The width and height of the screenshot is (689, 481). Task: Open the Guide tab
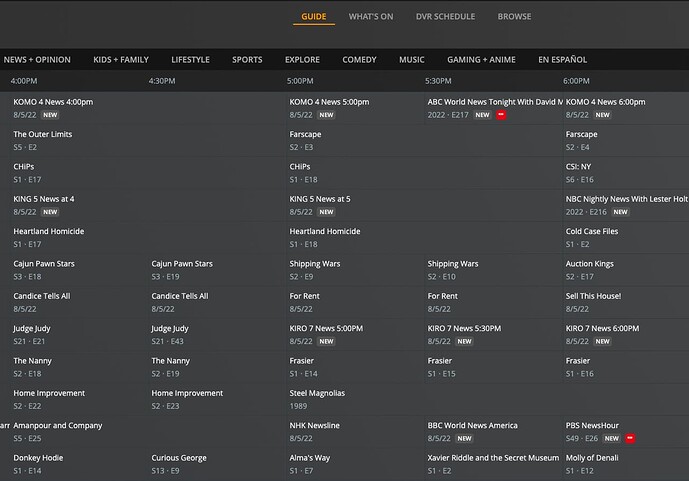coord(314,17)
